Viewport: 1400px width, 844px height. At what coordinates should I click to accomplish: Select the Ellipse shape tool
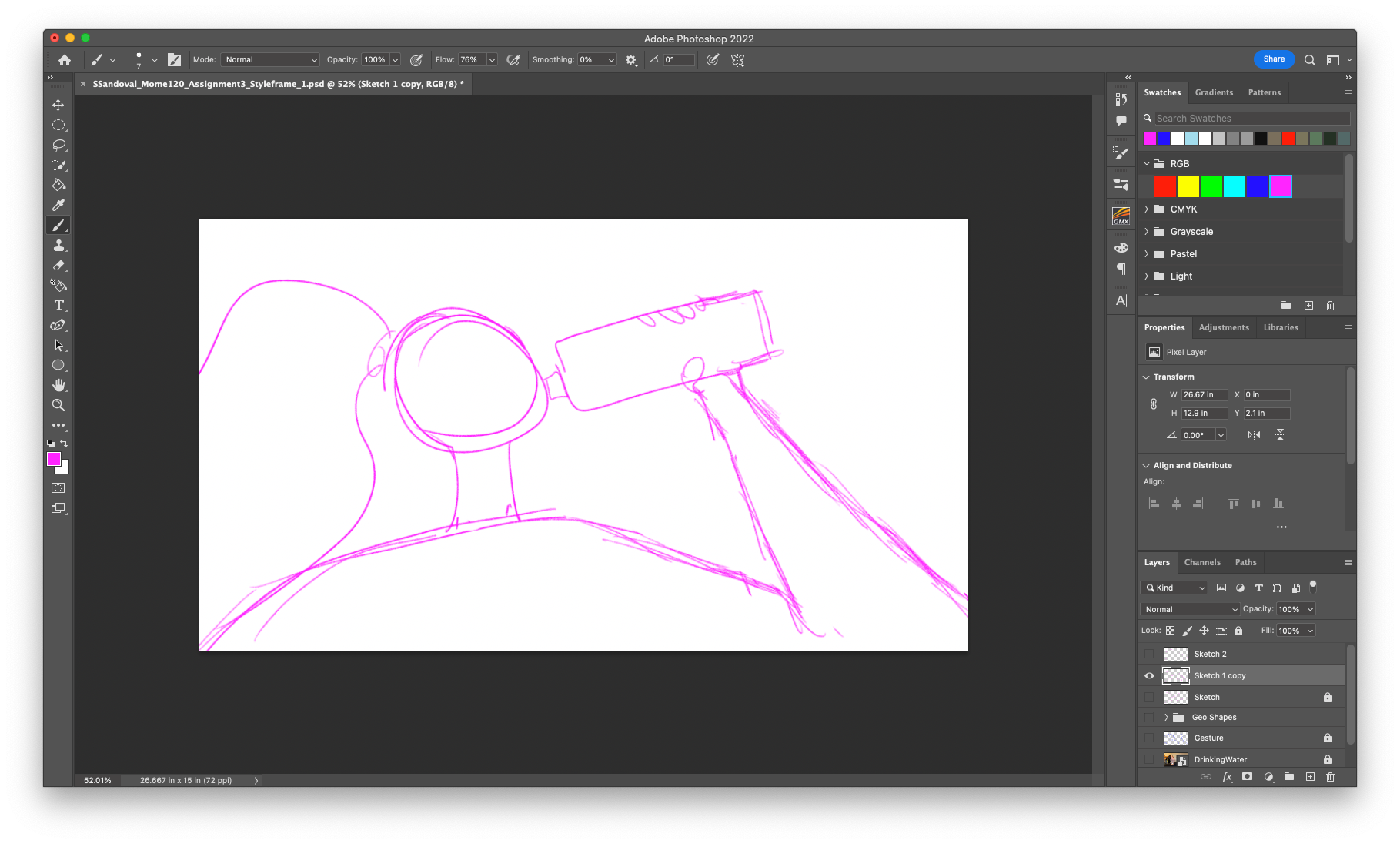pyautogui.click(x=58, y=365)
